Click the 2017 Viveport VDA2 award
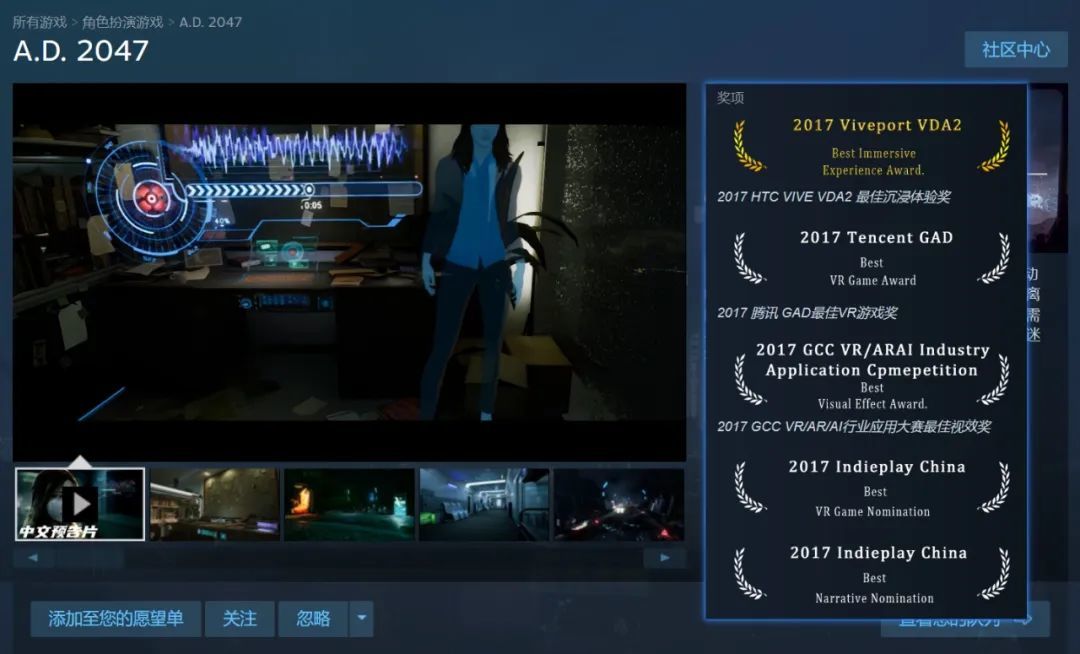The image size is (1080, 654). 872,147
